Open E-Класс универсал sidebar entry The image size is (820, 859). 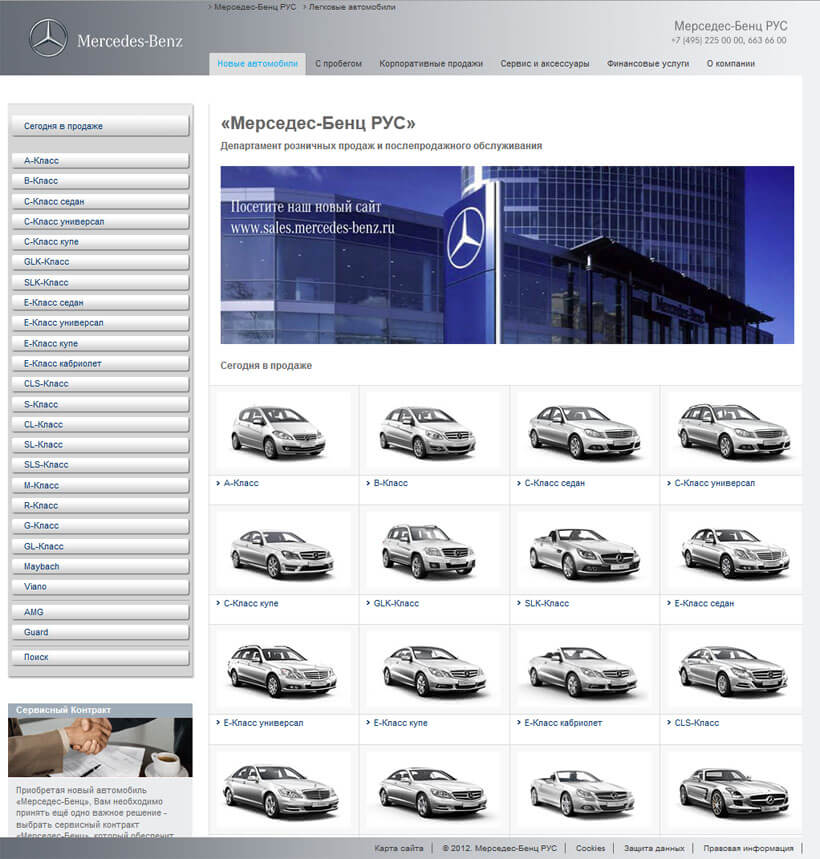(100, 323)
